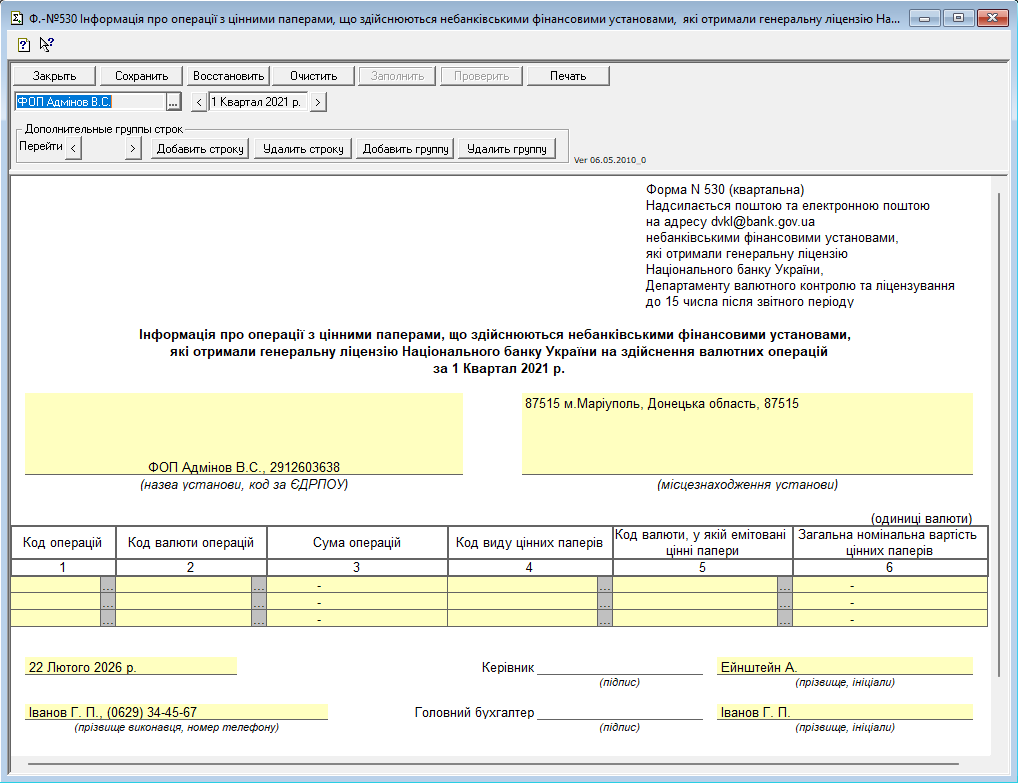Image resolution: width=1018 pixels, height=783 pixels.
Task: Go to the previous quarter period
Action: point(199,102)
